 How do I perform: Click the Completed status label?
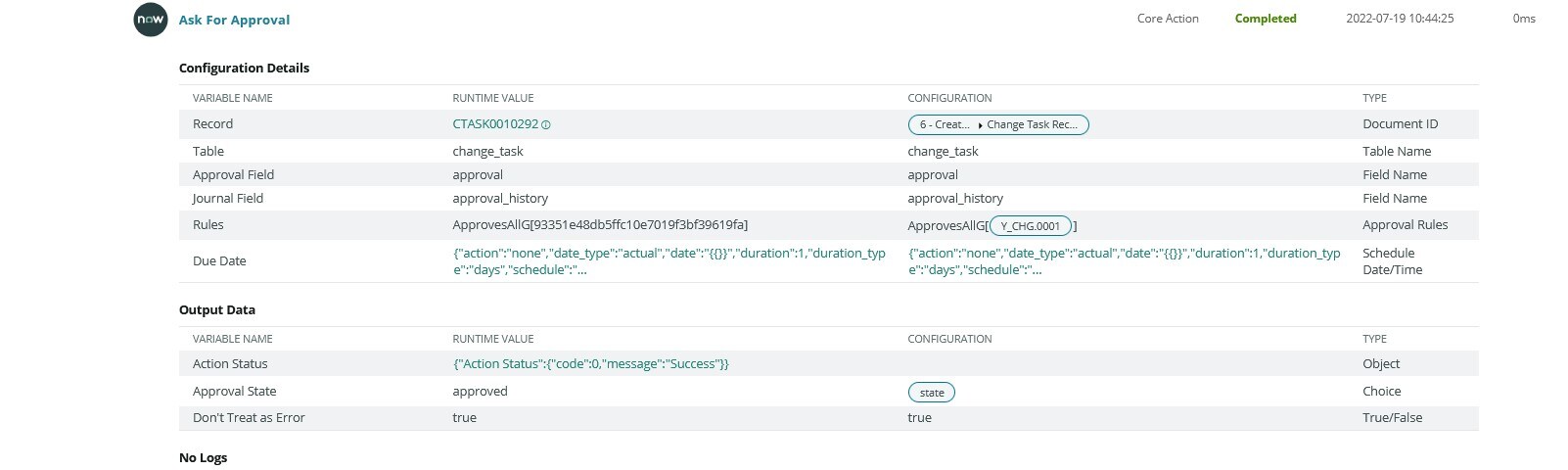coord(1266,19)
